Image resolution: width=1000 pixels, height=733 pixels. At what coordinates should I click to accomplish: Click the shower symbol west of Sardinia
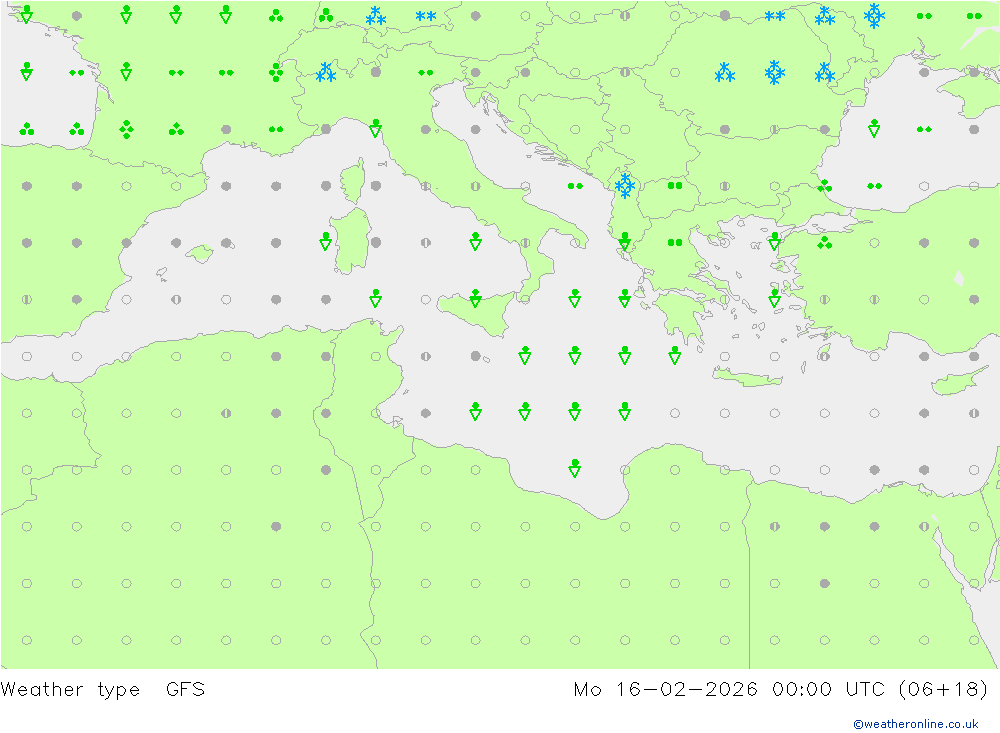(326, 241)
